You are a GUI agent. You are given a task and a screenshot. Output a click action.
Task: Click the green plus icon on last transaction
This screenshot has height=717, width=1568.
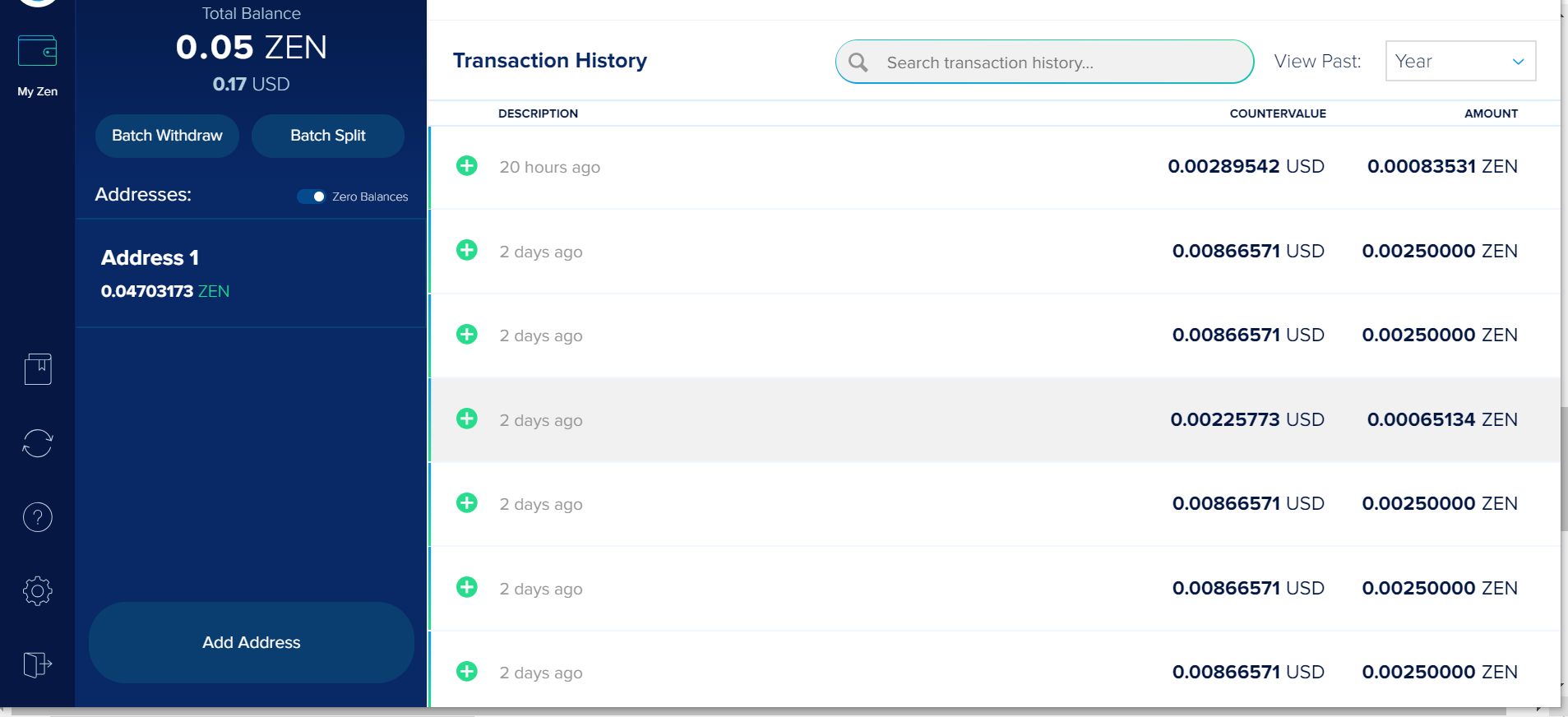[x=467, y=671]
